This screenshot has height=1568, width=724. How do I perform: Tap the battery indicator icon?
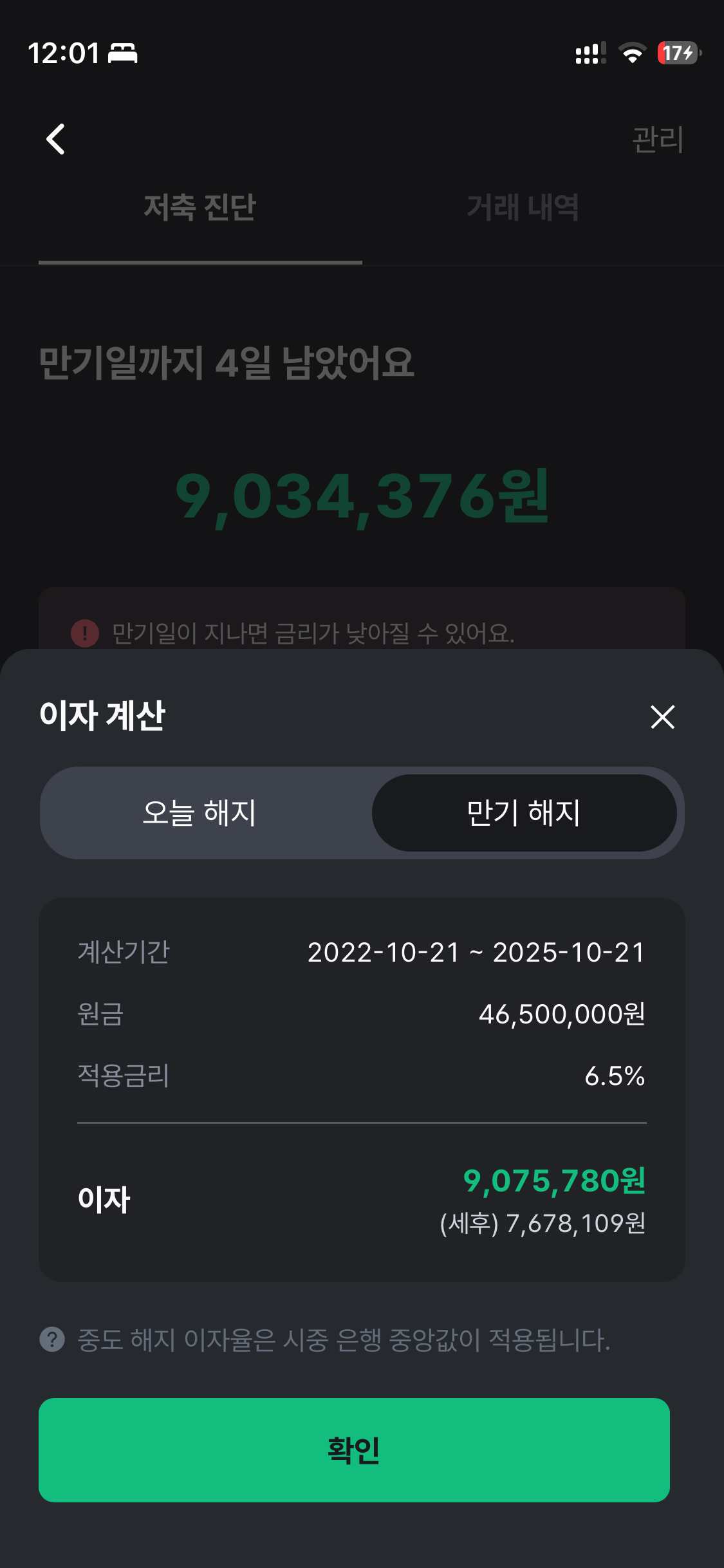pyautogui.click(x=679, y=53)
